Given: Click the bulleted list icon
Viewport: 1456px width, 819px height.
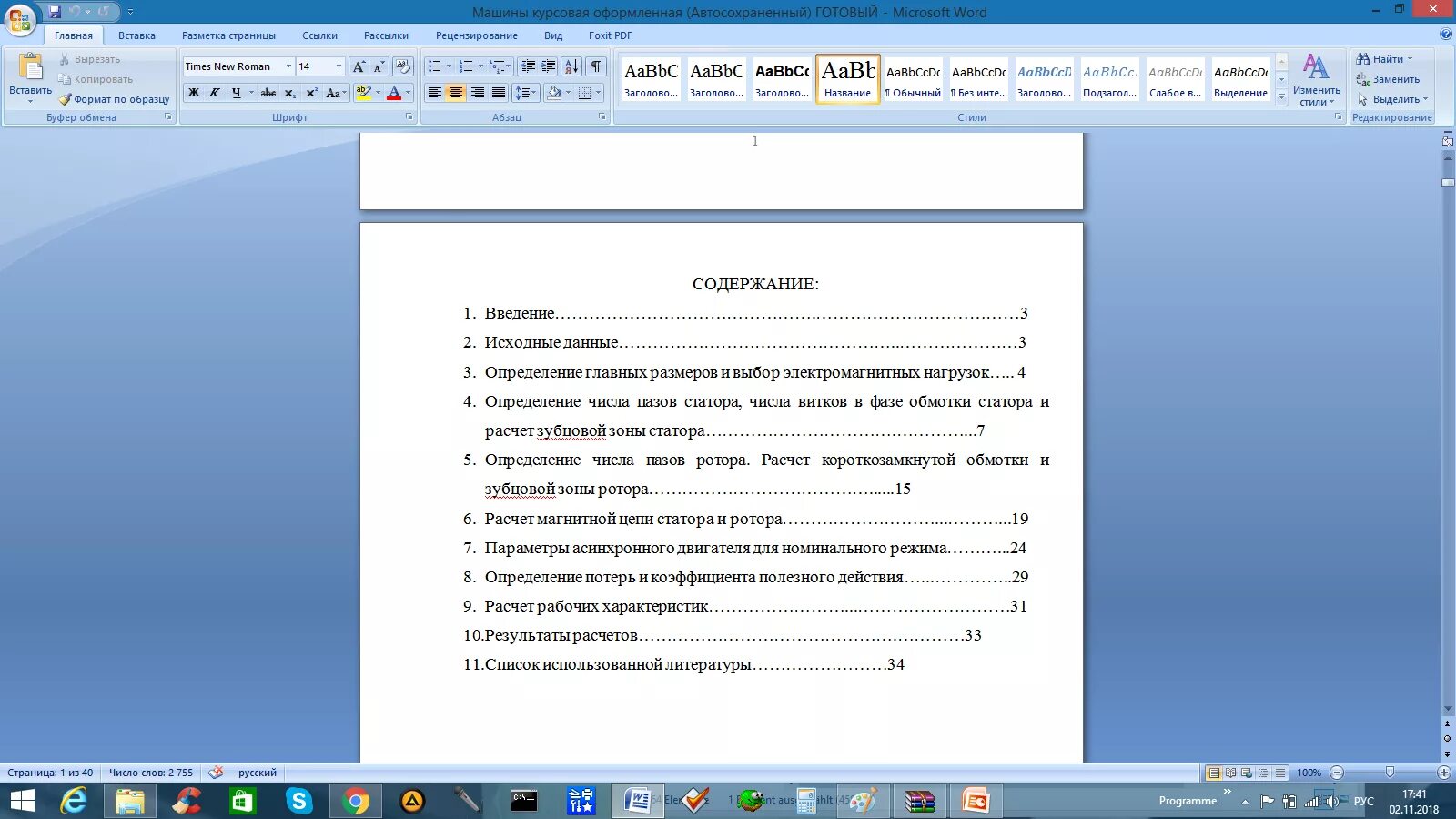Looking at the screenshot, I should pyautogui.click(x=435, y=66).
